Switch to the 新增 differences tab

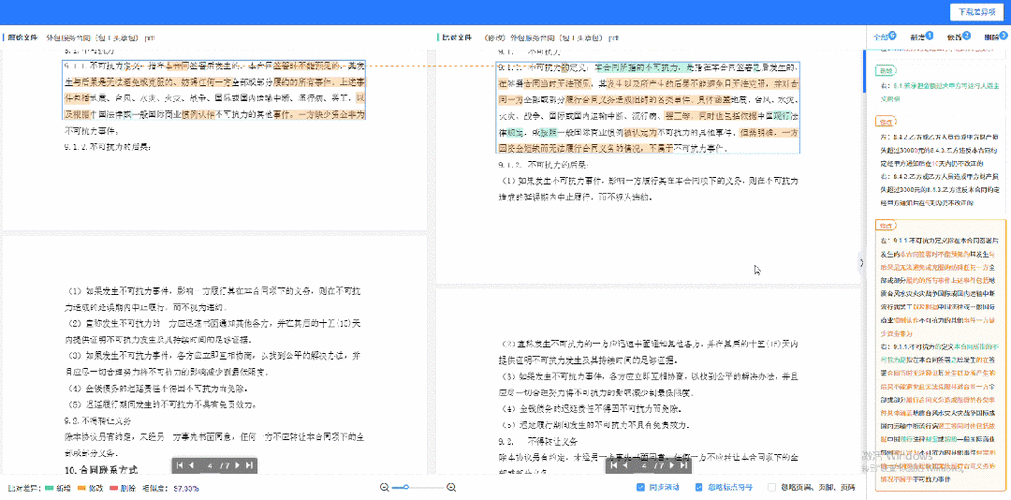pyautogui.click(x=921, y=37)
